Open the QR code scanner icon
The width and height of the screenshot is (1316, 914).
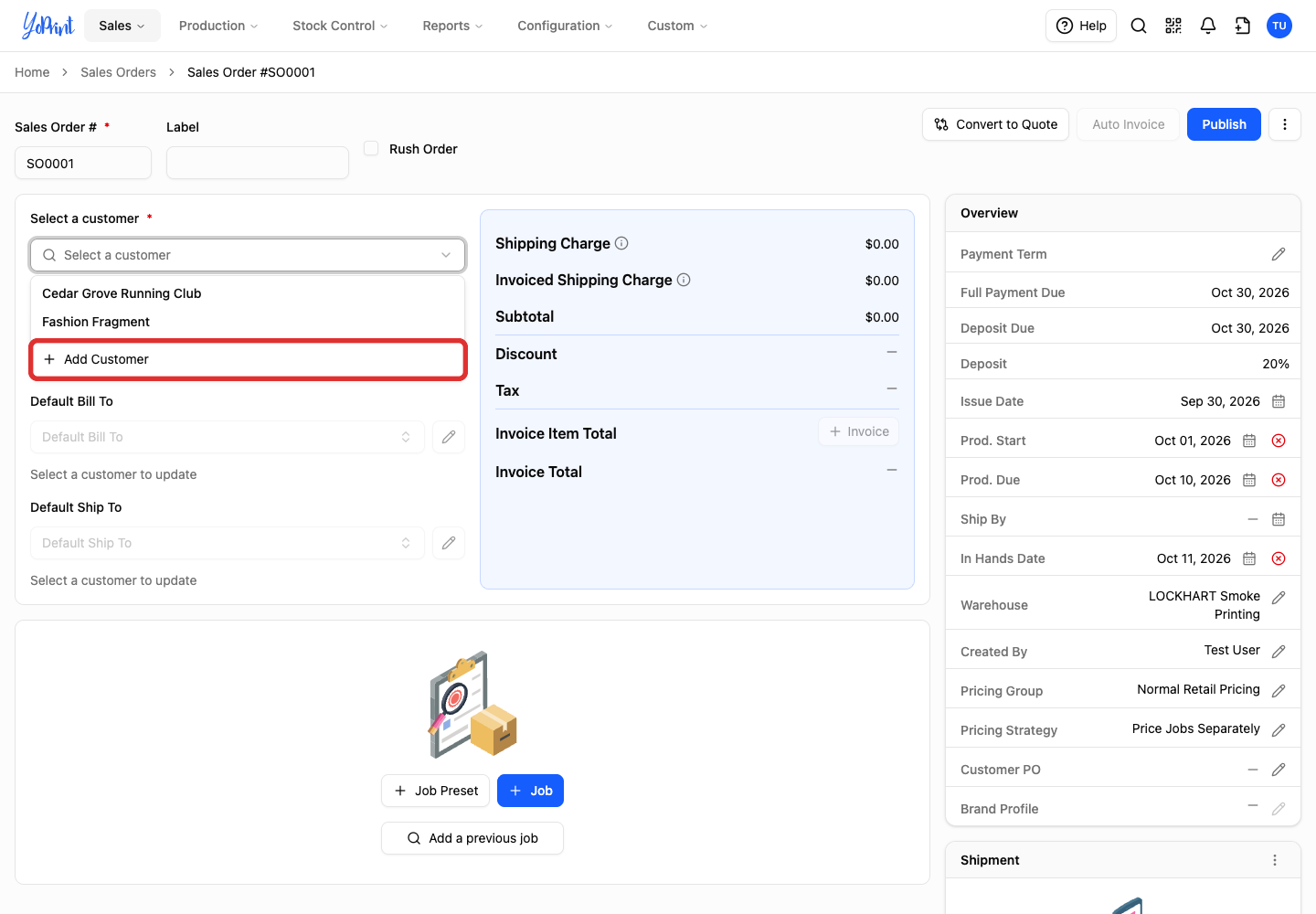[1173, 26]
